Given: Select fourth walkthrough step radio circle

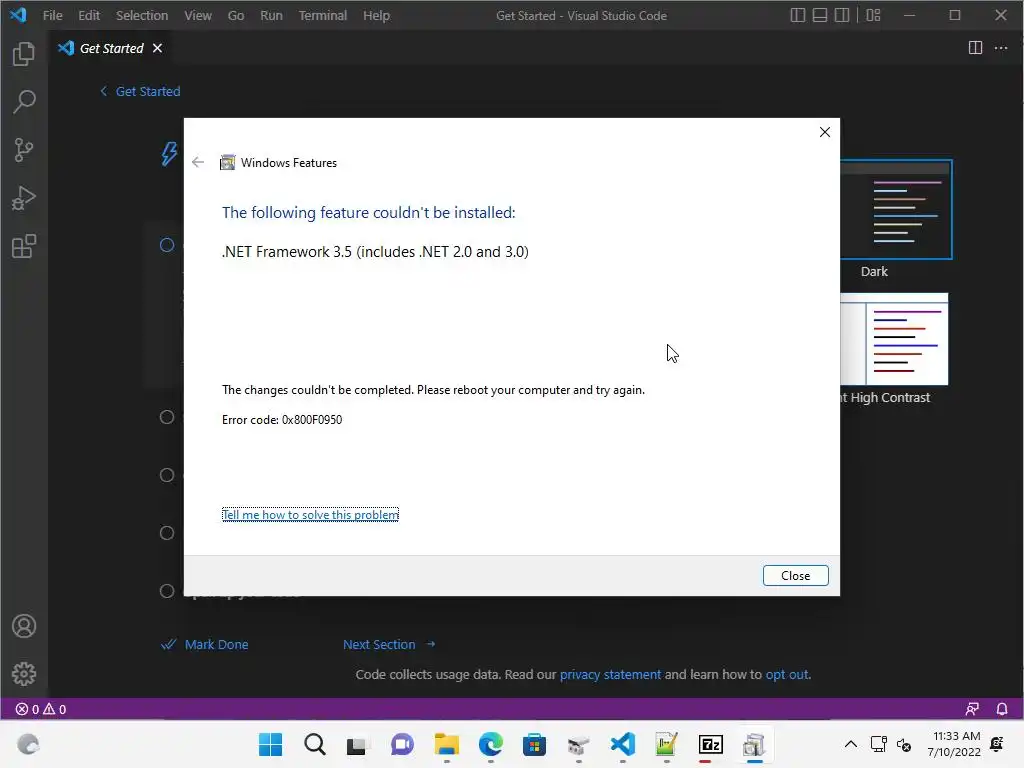Looking at the screenshot, I should 167,533.
